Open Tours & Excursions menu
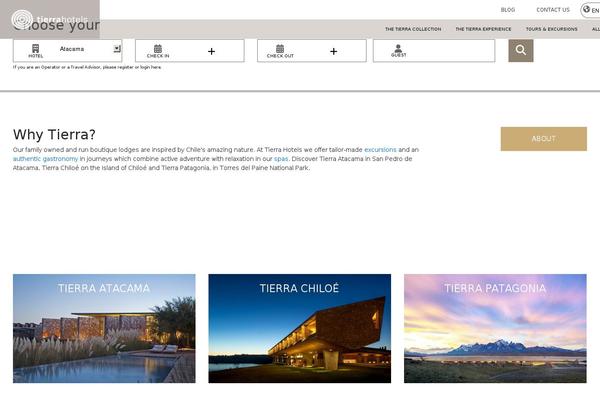This screenshot has height=400, width=600. click(x=551, y=29)
